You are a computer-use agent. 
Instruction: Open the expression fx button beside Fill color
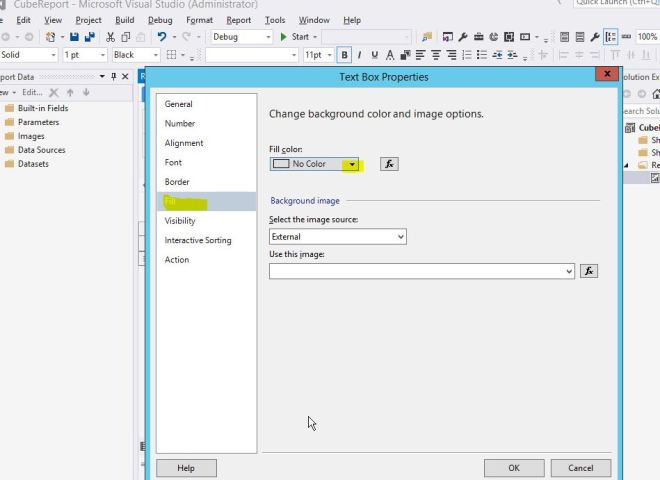389,164
